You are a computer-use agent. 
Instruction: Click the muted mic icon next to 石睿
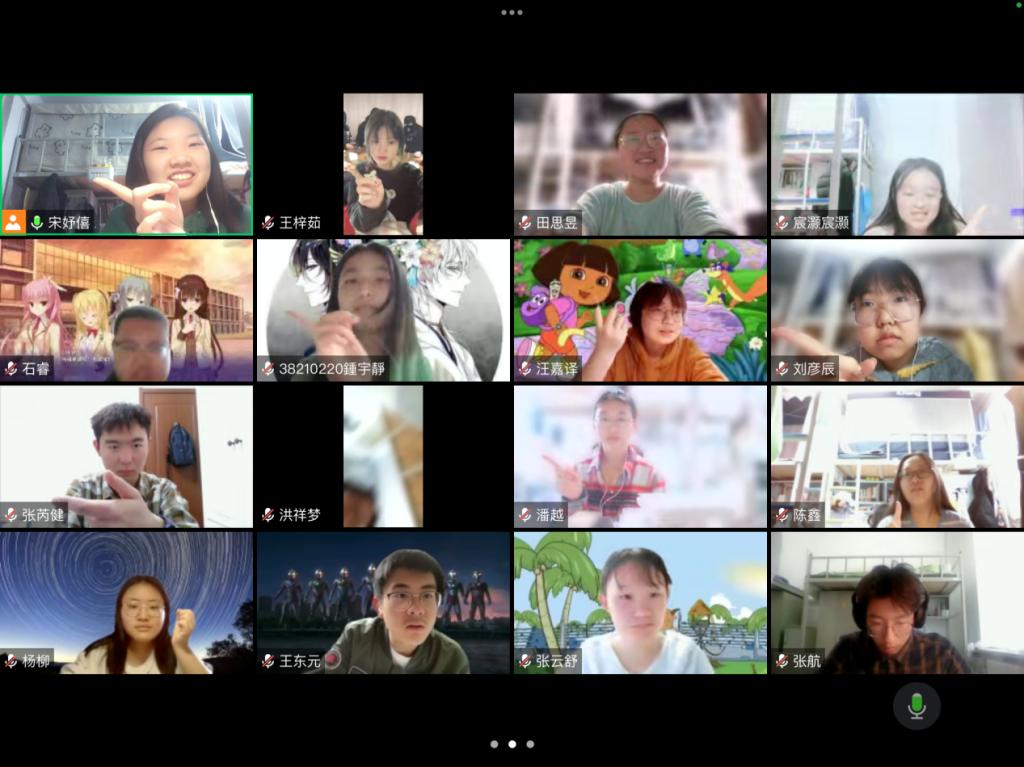coord(11,369)
